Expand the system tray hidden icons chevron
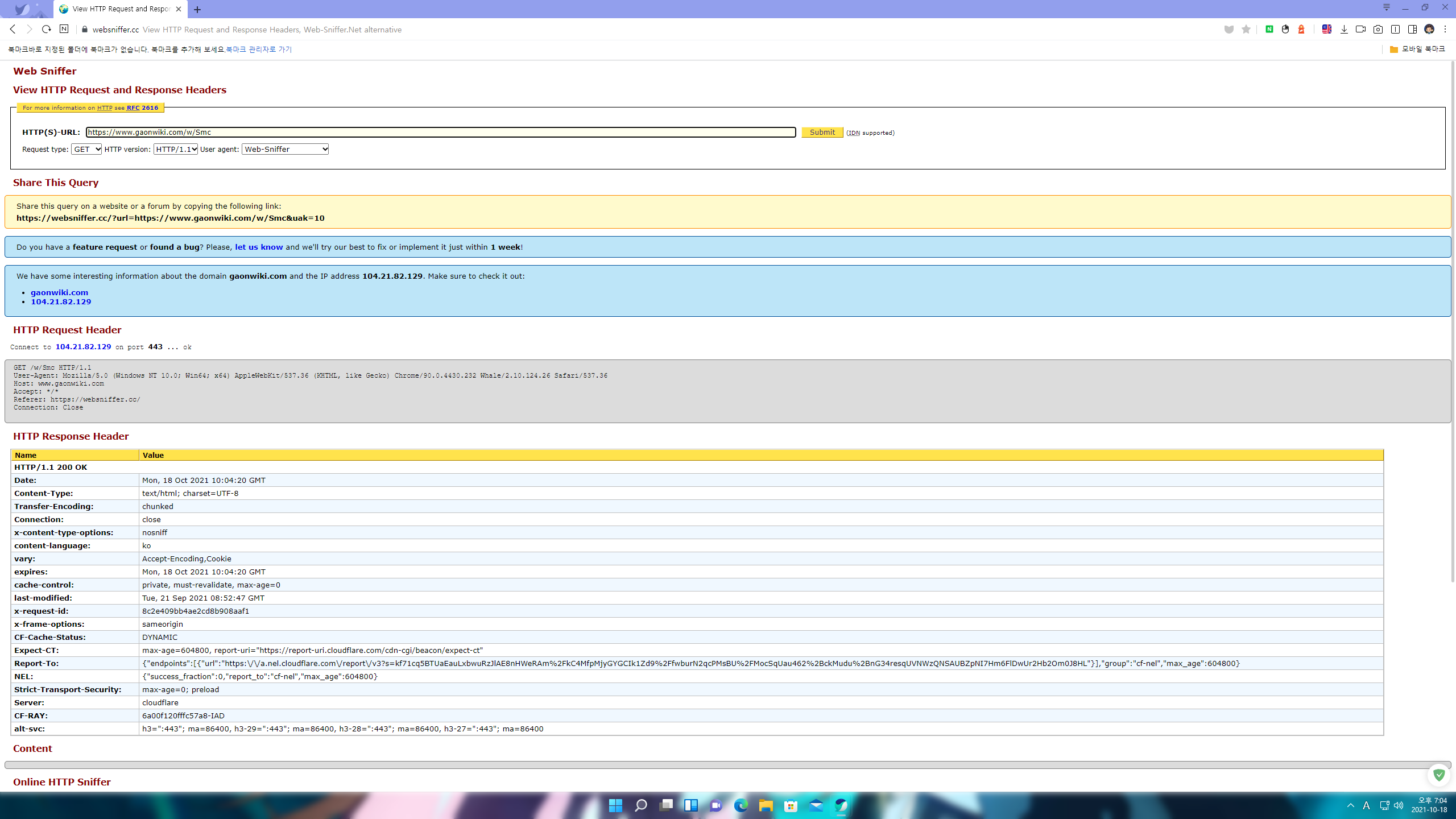The width and height of the screenshot is (1456, 819). [1351, 805]
